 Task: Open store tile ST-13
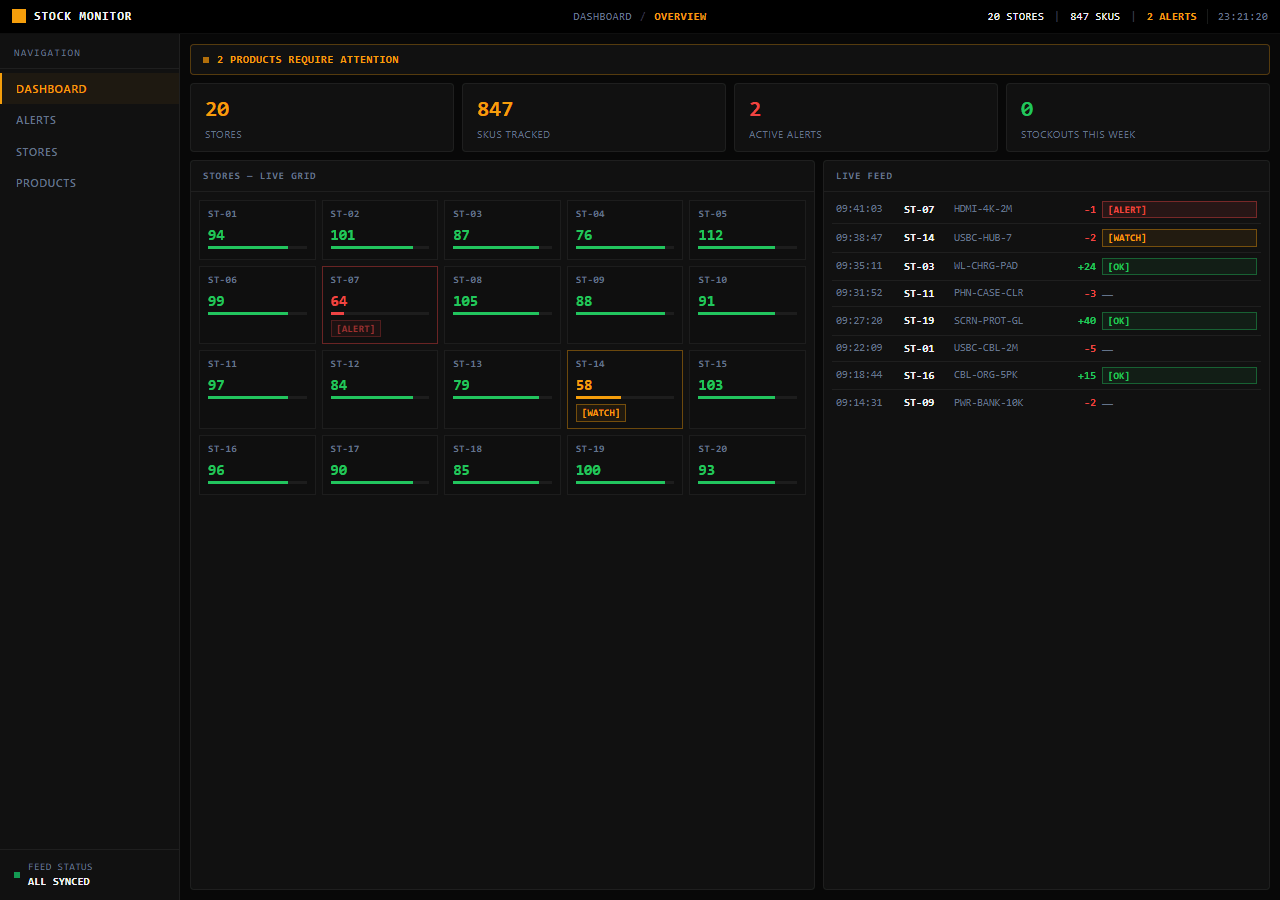(502, 390)
